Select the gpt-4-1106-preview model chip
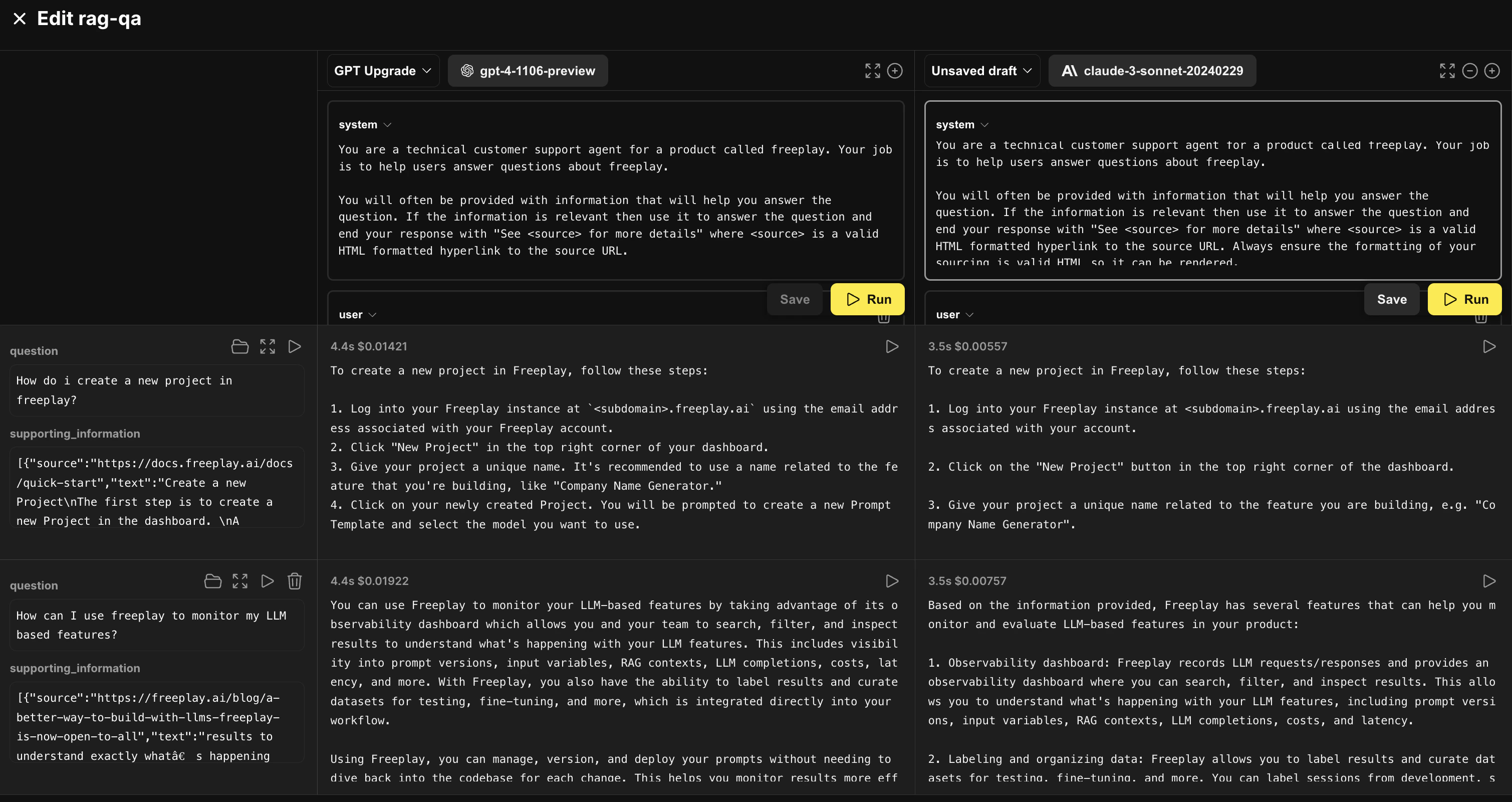The image size is (1512, 802). point(528,71)
